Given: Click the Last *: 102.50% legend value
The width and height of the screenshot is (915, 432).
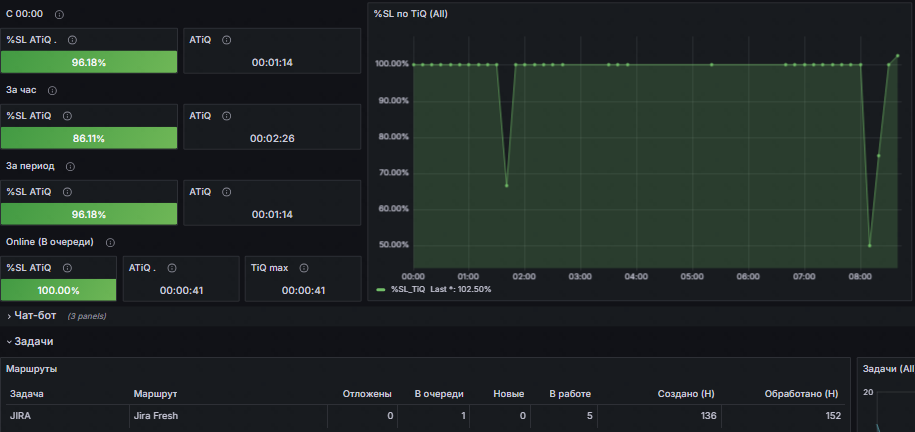Looking at the screenshot, I should click(461, 289).
